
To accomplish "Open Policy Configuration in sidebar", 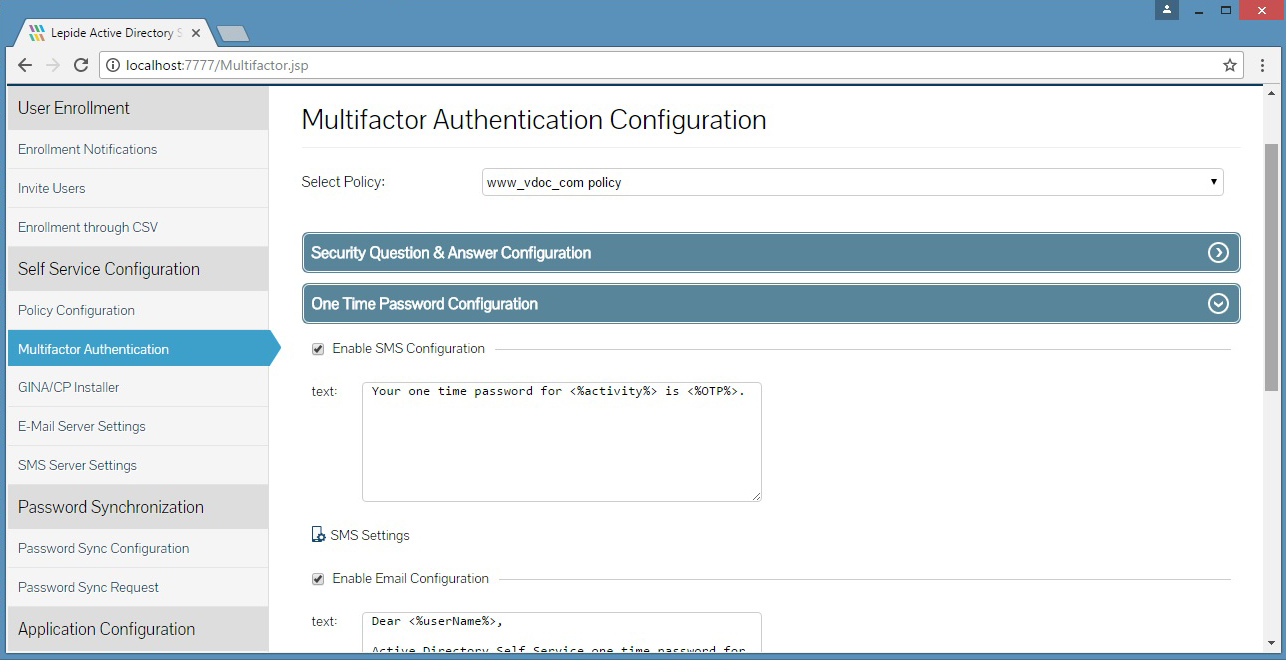I will [x=76, y=310].
